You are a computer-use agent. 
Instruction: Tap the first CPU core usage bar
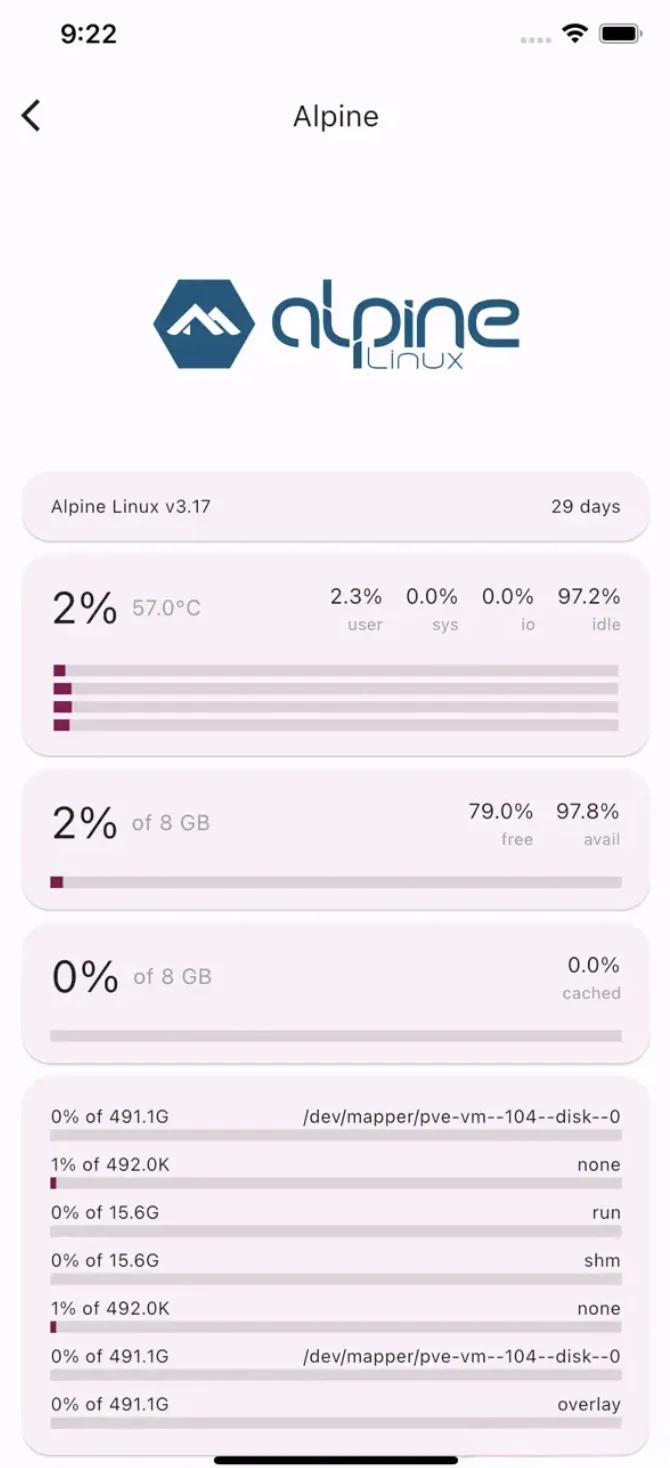click(334, 670)
